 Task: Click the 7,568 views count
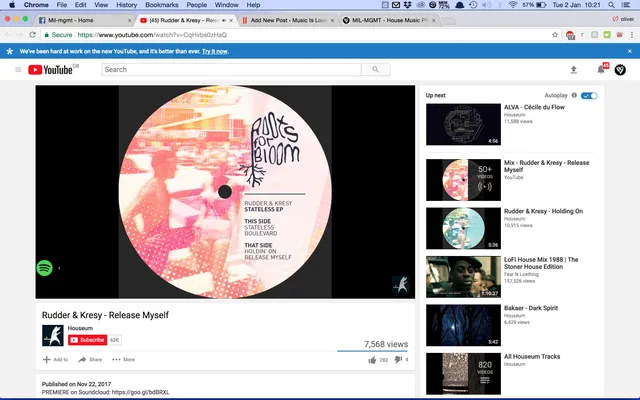[x=386, y=344]
